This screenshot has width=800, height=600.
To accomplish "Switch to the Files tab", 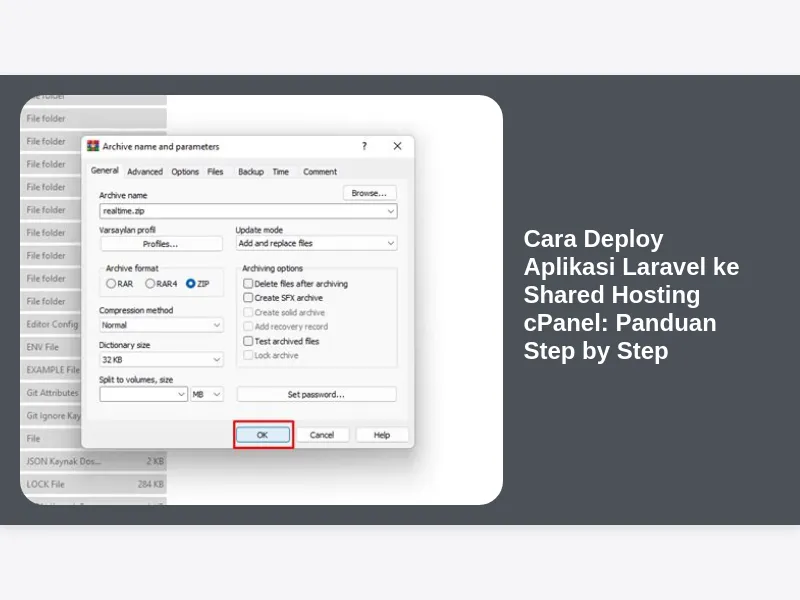I will [215, 172].
